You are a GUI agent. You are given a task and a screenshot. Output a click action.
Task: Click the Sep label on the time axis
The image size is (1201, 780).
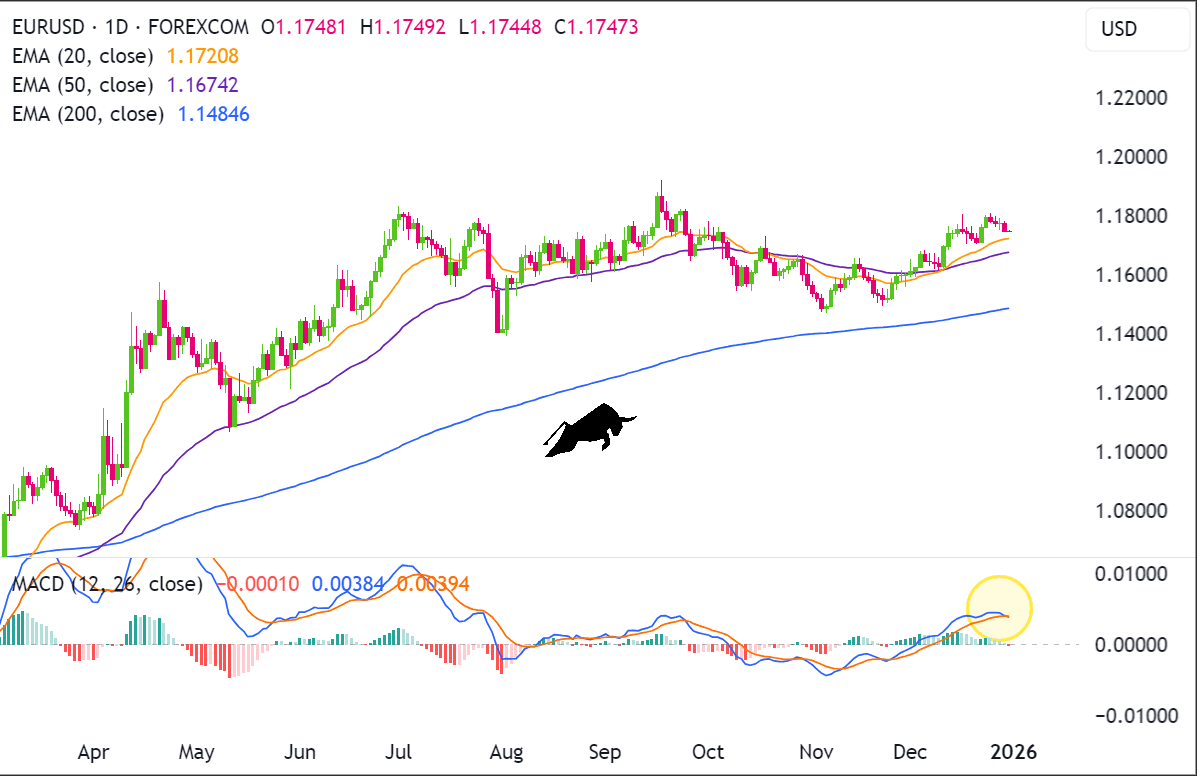point(604,752)
